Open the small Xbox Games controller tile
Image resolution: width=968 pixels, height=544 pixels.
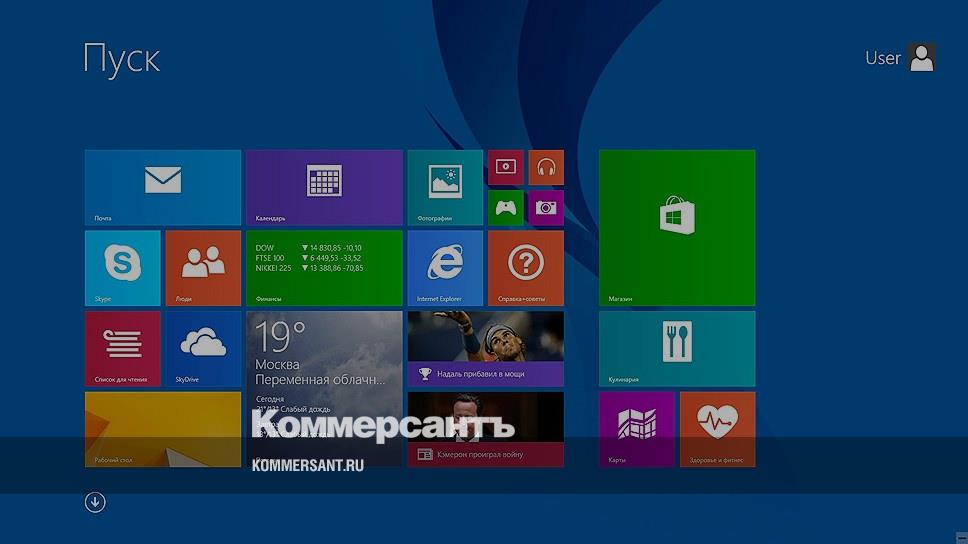point(506,208)
